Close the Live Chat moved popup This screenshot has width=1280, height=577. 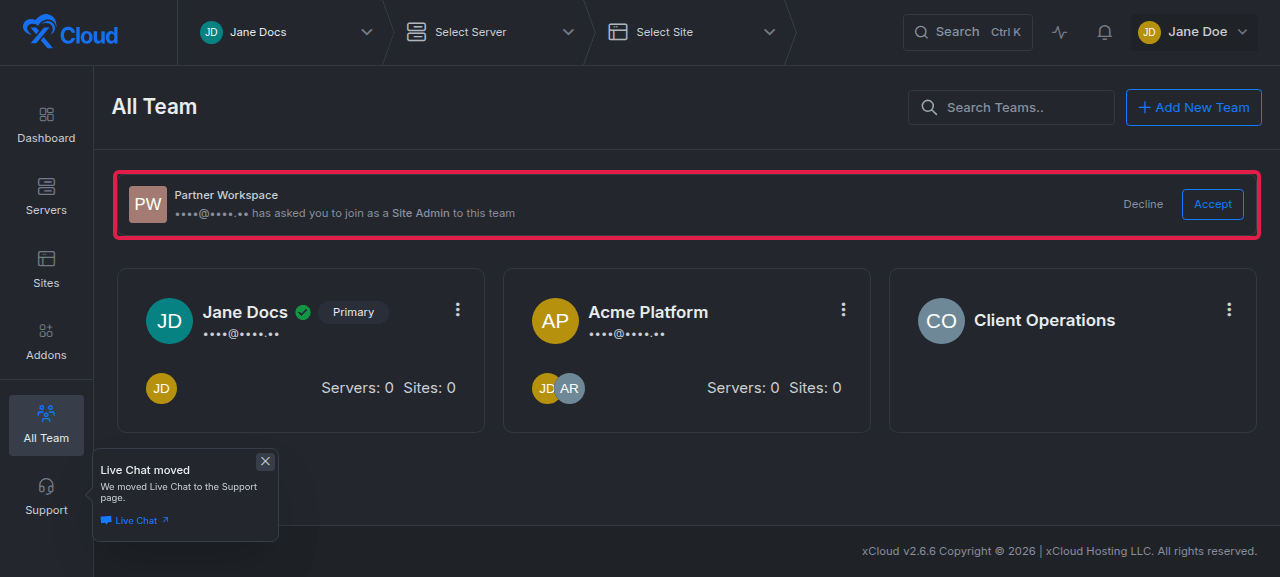pos(265,461)
